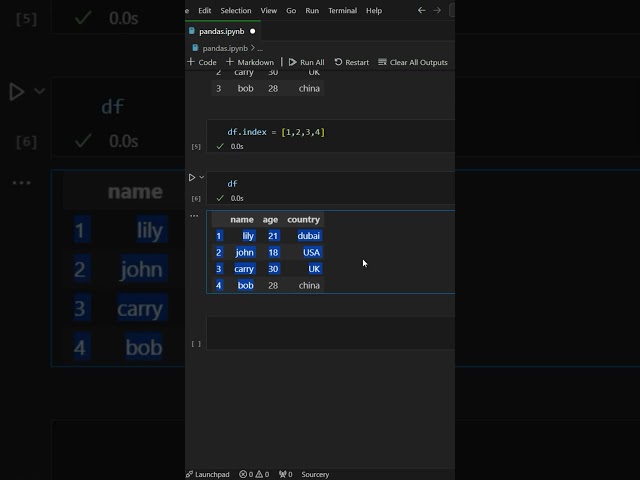Viewport: 640px width, 480px height.
Task: Click into the empty code cell at bottom
Action: (x=330, y=333)
